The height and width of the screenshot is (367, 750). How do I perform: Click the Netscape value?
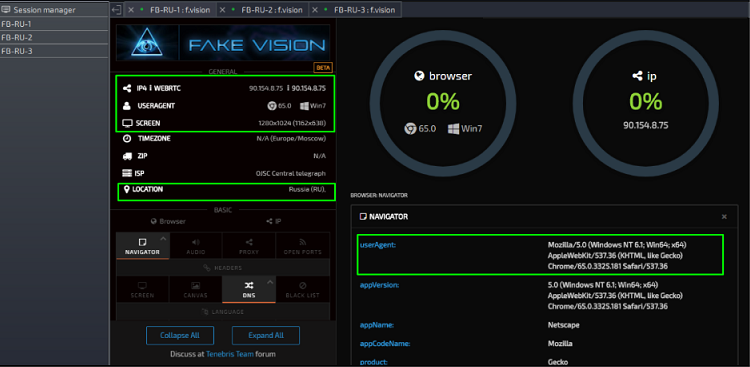click(563, 325)
